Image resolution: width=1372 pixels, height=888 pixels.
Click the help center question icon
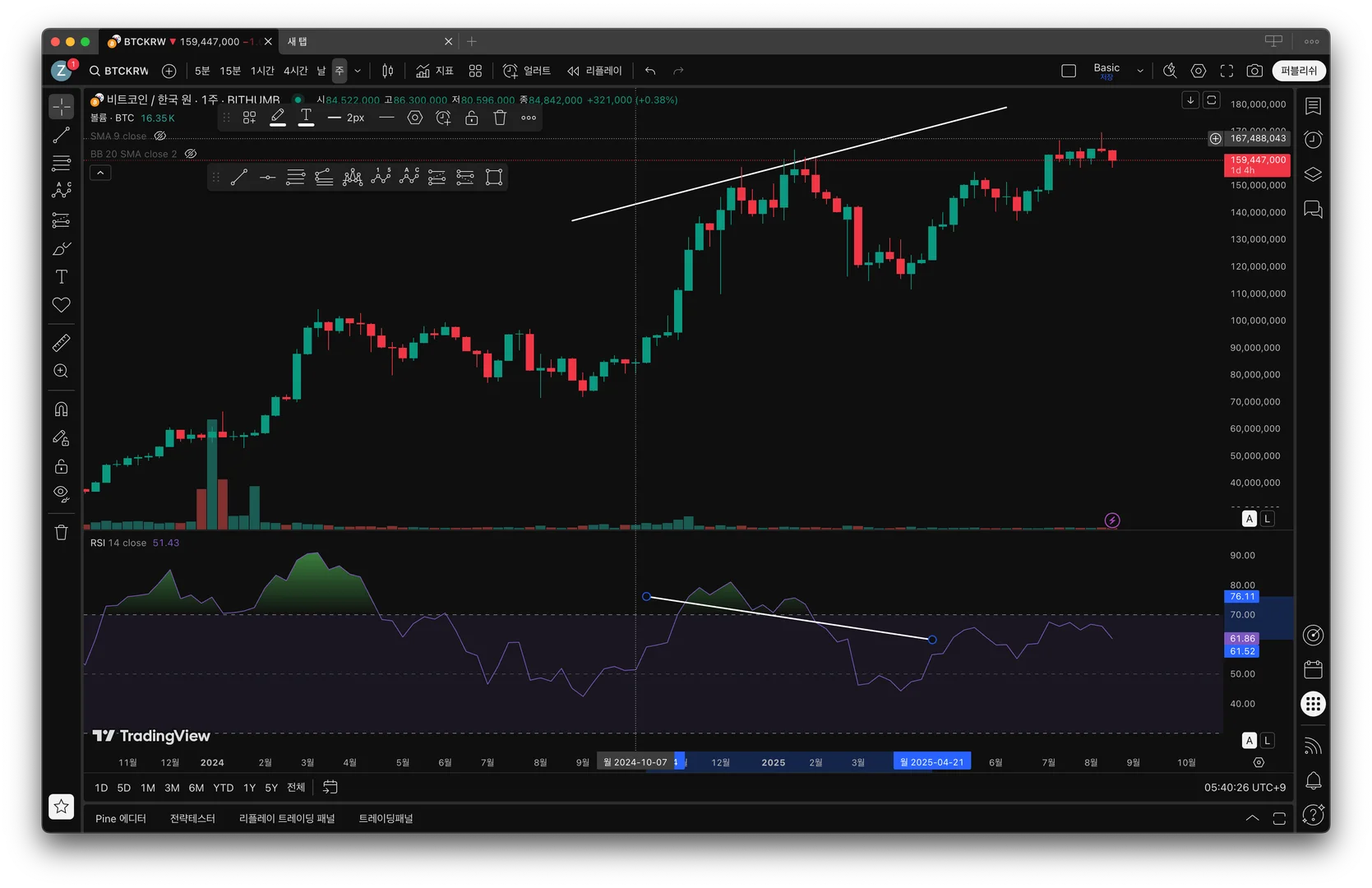point(1313,814)
